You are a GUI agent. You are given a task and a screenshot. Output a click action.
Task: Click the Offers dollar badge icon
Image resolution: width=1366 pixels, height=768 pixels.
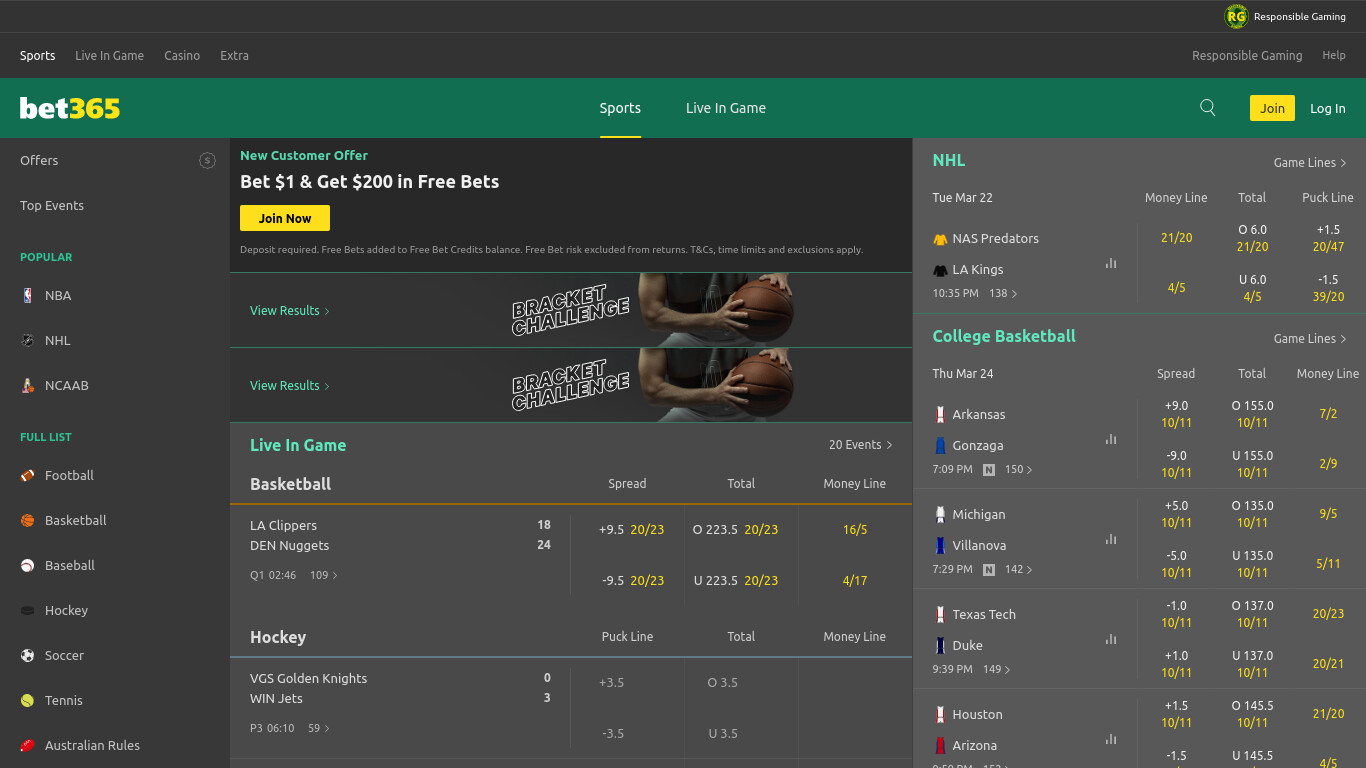[207, 160]
